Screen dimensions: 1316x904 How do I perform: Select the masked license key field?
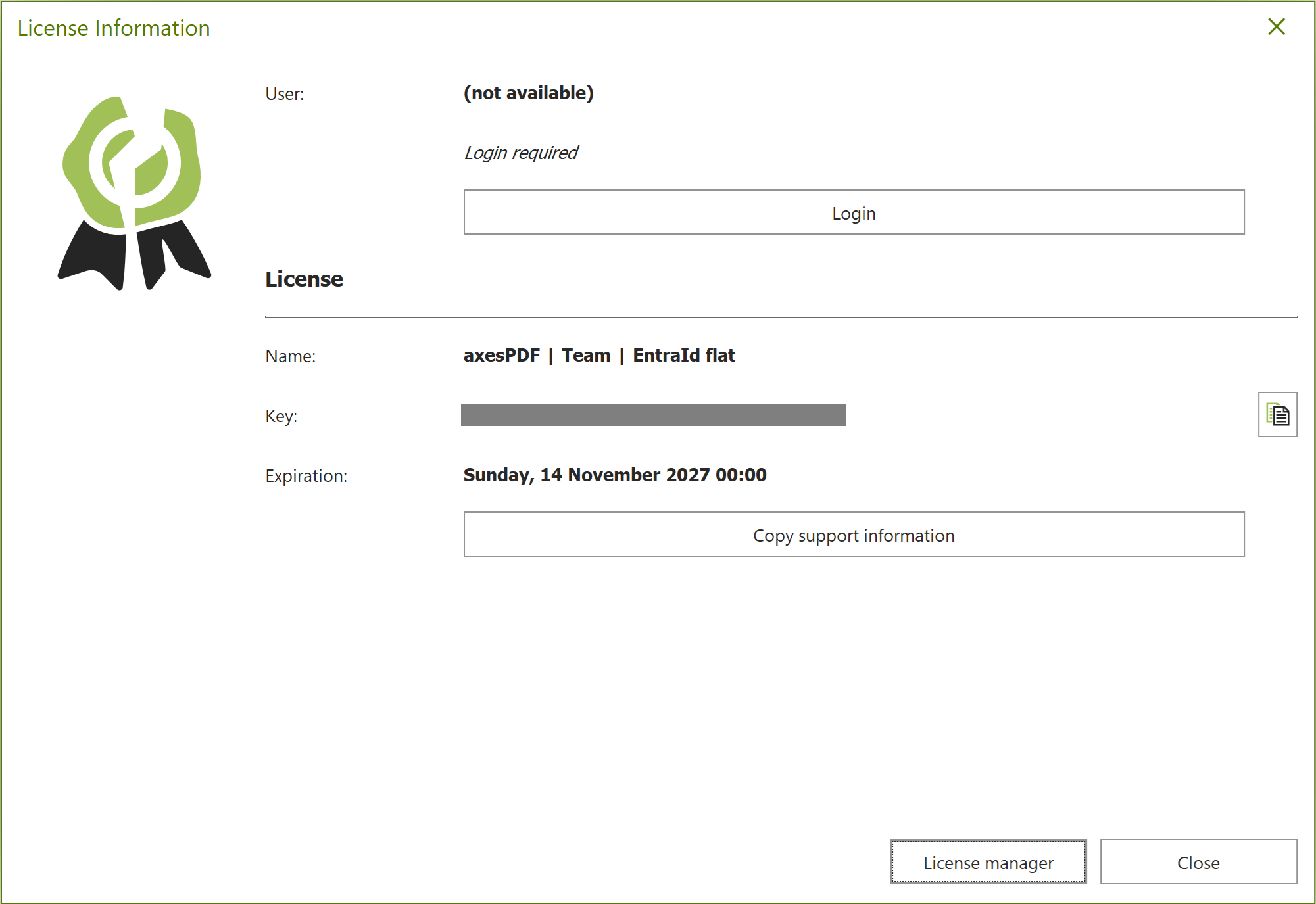(x=653, y=416)
